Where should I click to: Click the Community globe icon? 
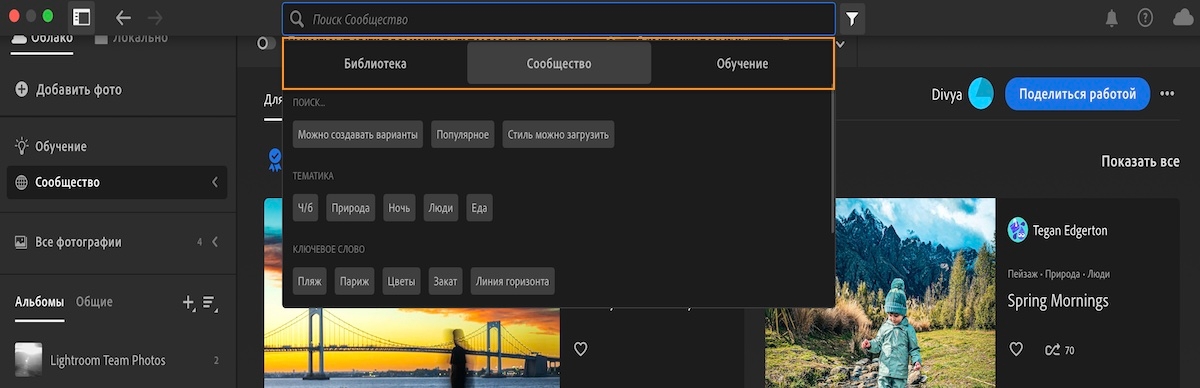(x=21, y=182)
